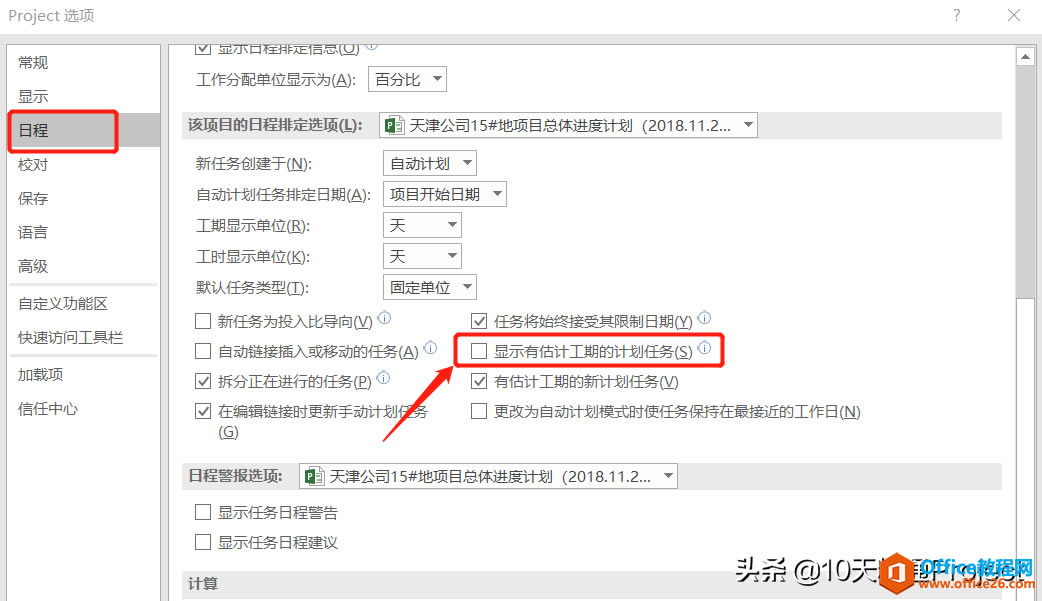Open 自定义功能区 settings page
Screen dimensions: 1042x601
click(62, 303)
